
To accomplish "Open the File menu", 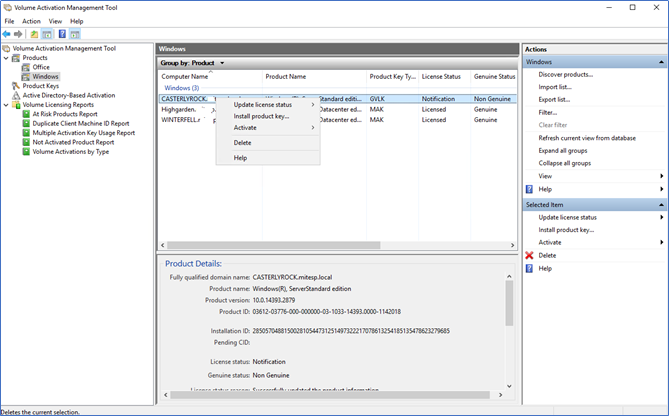I will [9, 21].
